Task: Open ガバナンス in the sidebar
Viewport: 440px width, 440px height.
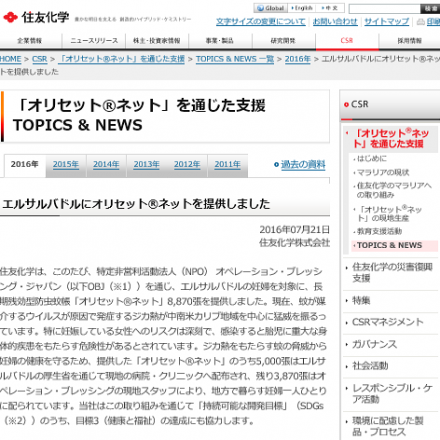Action: (x=375, y=344)
